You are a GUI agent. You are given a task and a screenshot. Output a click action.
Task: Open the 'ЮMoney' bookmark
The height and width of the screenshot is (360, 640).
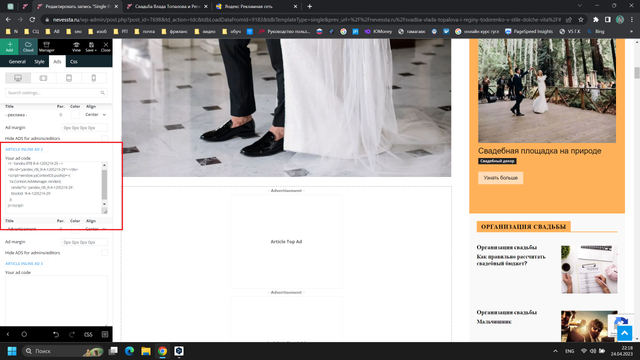tap(378, 31)
